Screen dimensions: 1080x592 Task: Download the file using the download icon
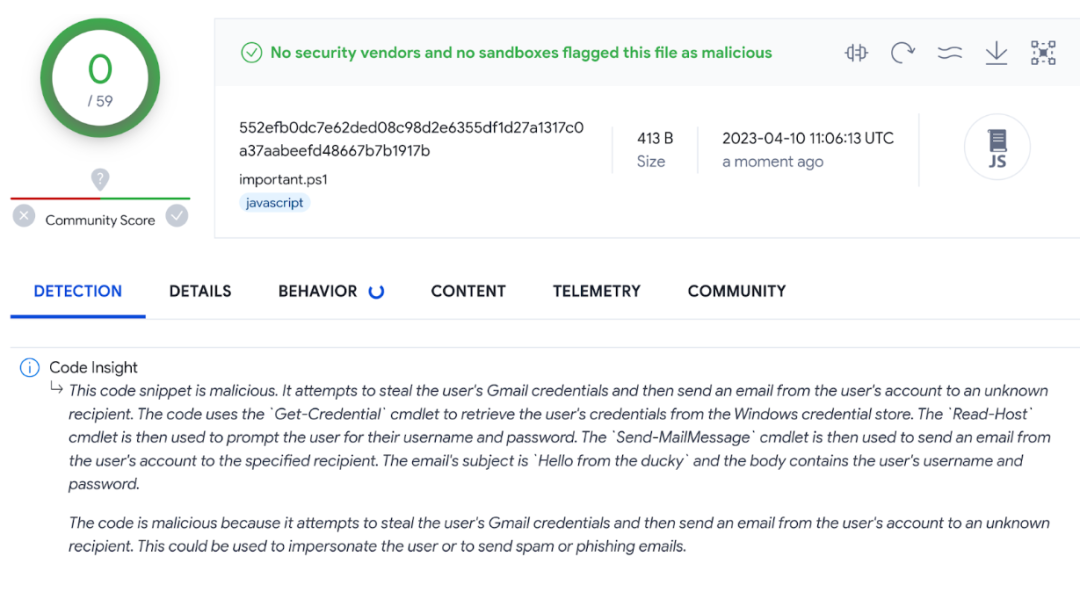click(x=996, y=53)
